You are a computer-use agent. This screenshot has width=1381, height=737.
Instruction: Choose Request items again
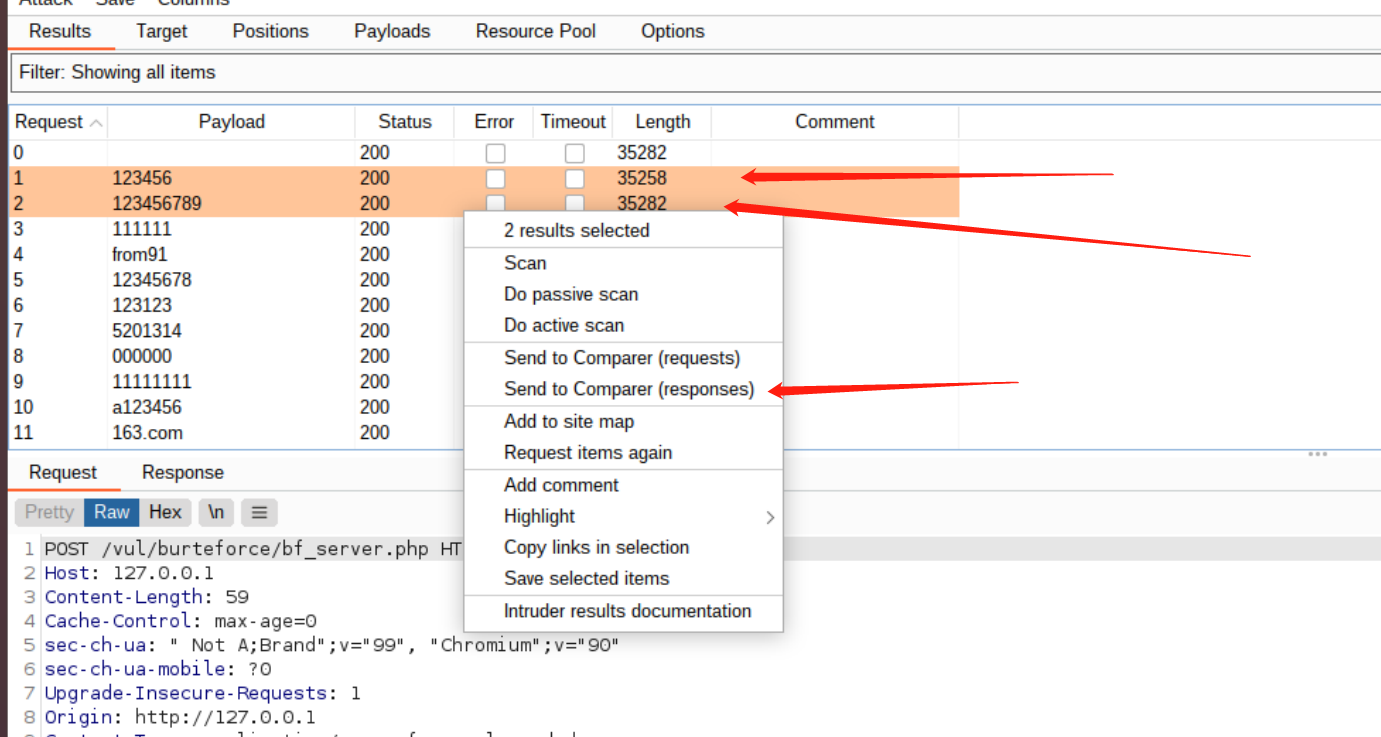(623, 452)
